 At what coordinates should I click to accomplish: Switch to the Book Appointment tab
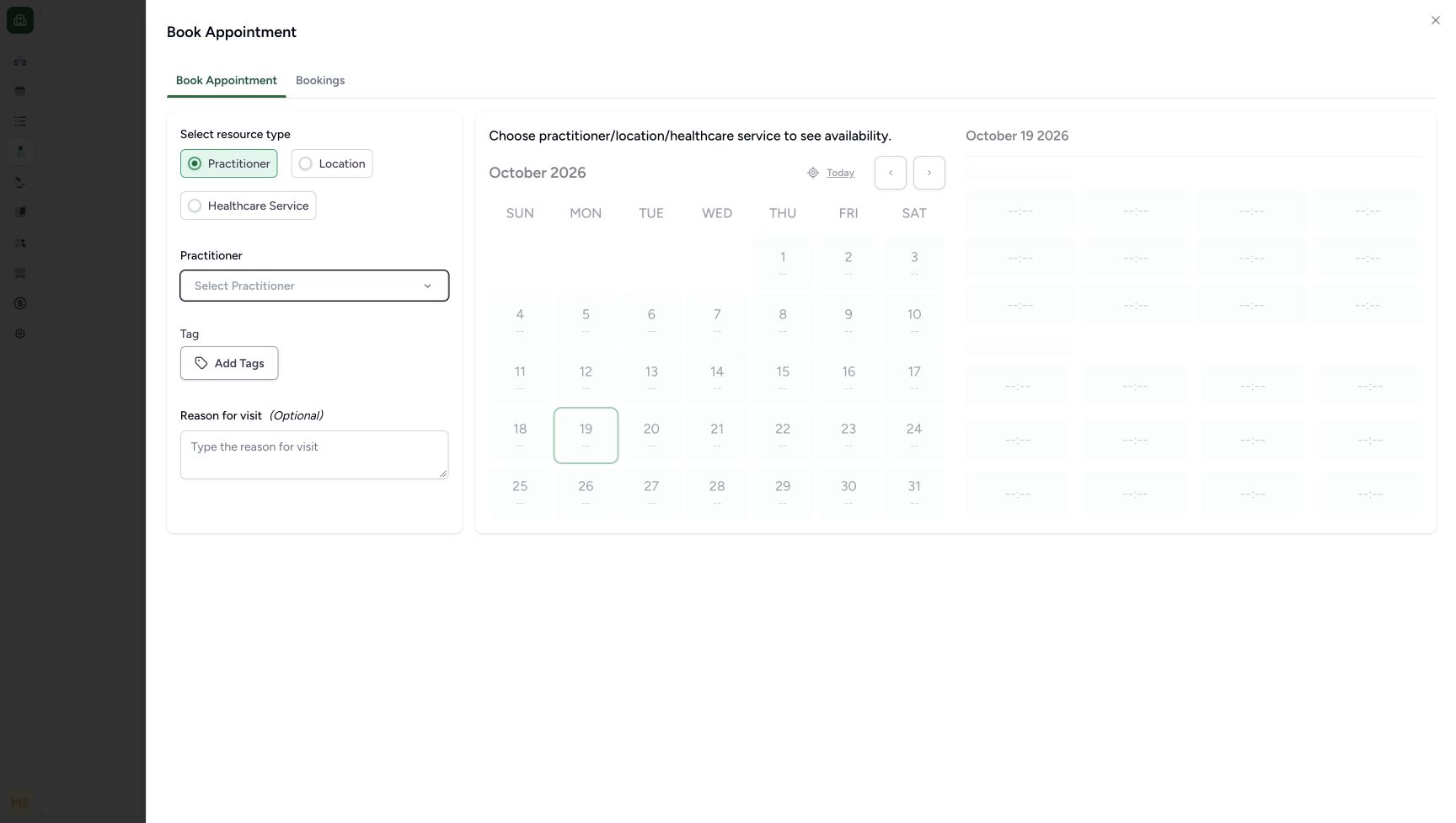(x=227, y=81)
